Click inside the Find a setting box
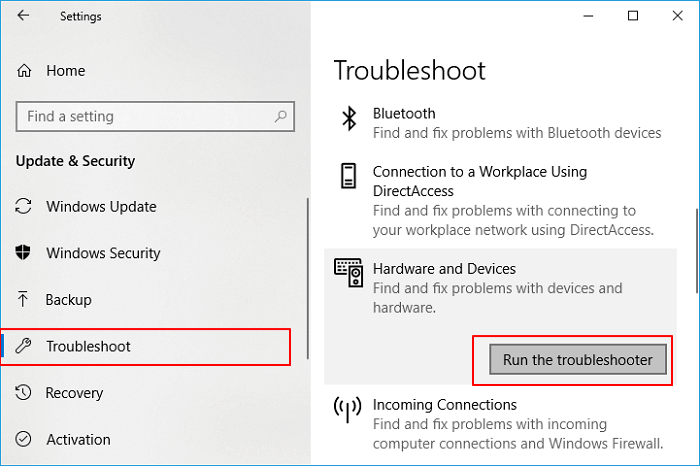 click(x=150, y=116)
